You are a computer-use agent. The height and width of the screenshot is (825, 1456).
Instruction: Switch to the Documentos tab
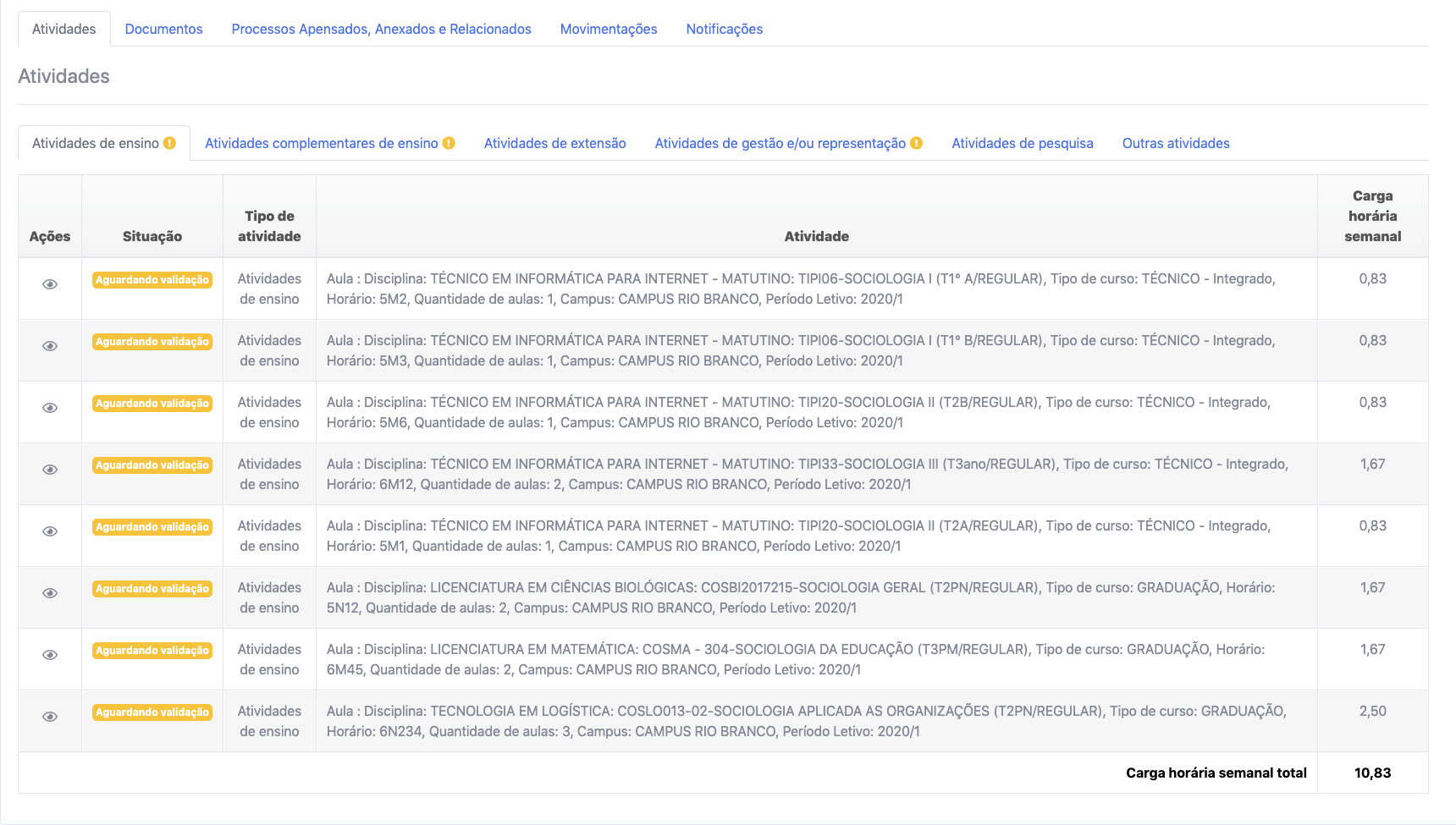(163, 29)
